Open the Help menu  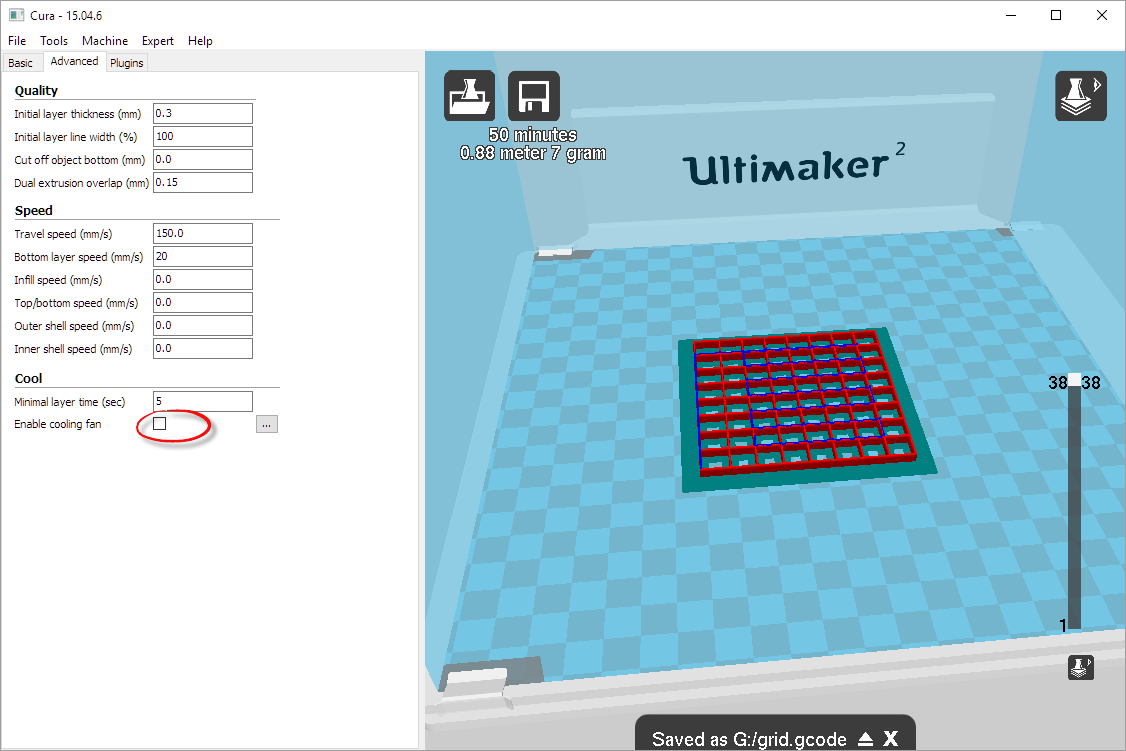(200, 41)
